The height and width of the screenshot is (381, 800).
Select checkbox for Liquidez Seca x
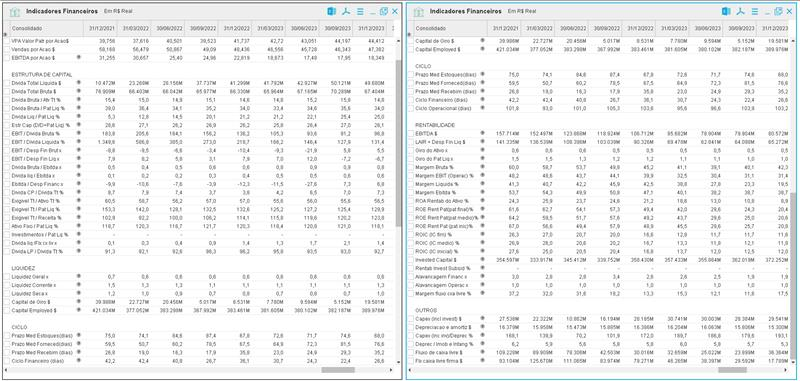tap(7, 293)
